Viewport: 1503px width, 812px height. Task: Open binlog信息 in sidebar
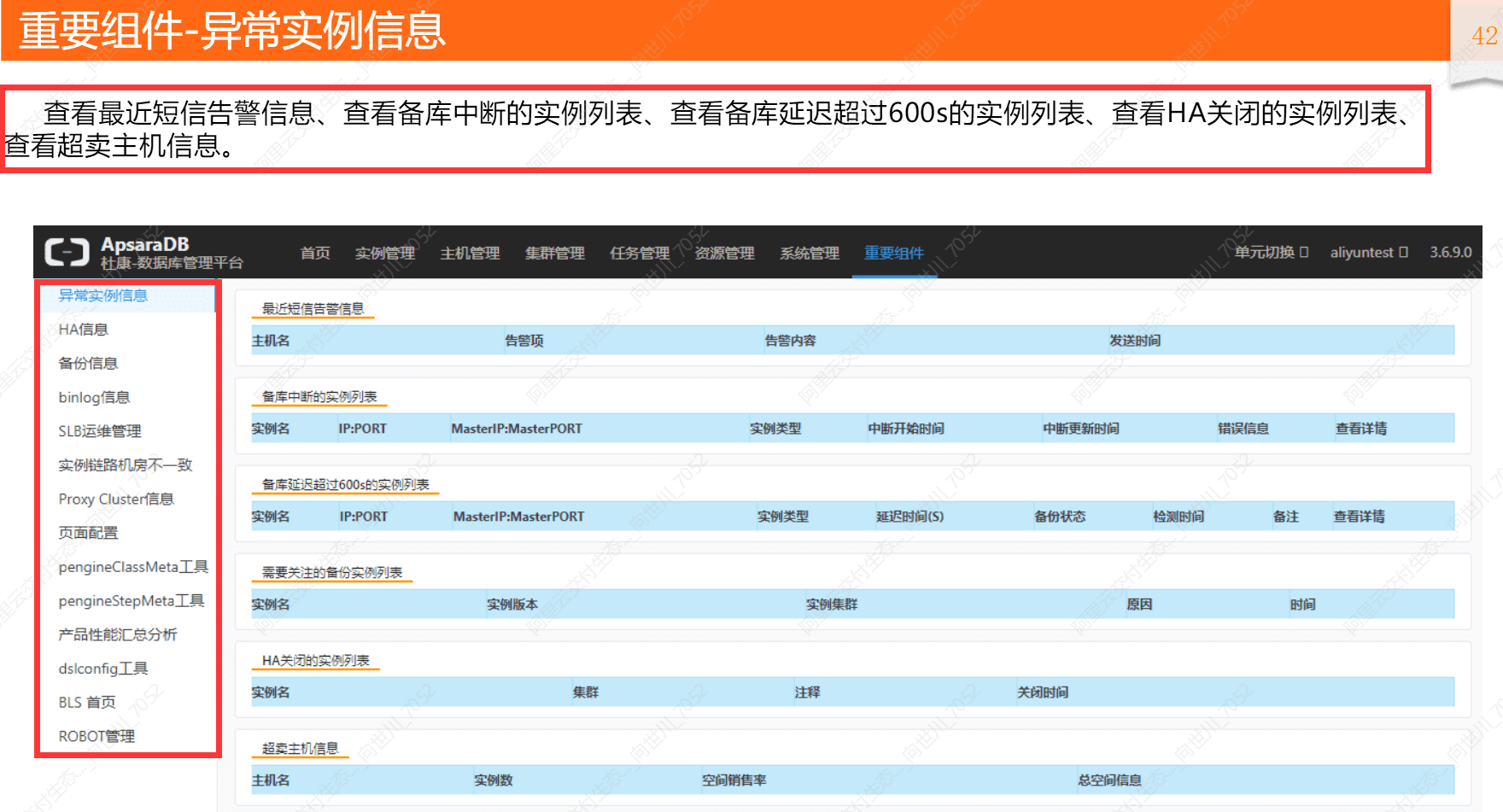click(94, 397)
